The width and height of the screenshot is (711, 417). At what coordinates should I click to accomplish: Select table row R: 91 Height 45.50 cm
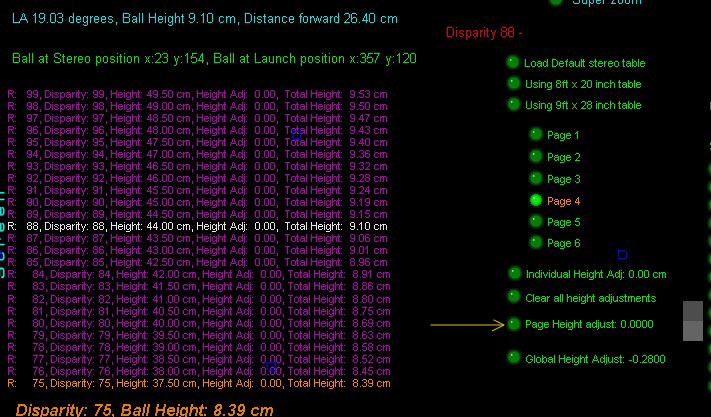(x=198, y=190)
